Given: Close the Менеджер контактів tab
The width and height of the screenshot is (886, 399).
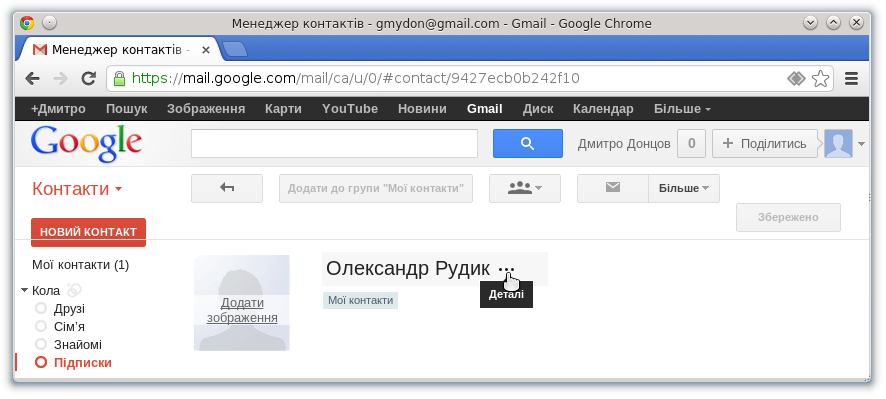Looking at the screenshot, I should [206, 50].
